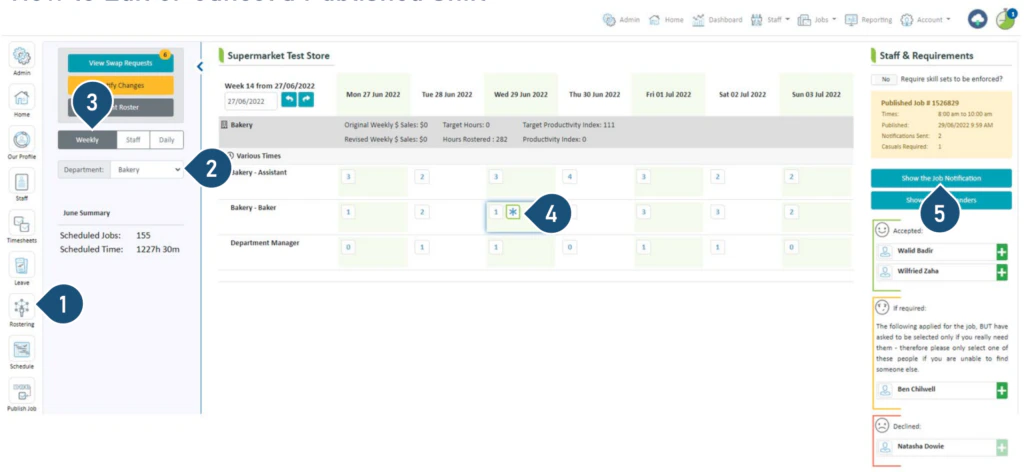Screen dimensions: 1024x472
Task: Click Various Times clock icon
Action: pos(231,156)
